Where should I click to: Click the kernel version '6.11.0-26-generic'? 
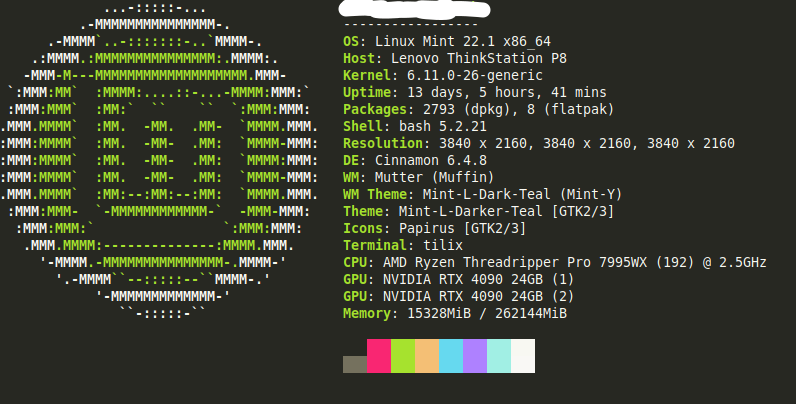click(475, 76)
